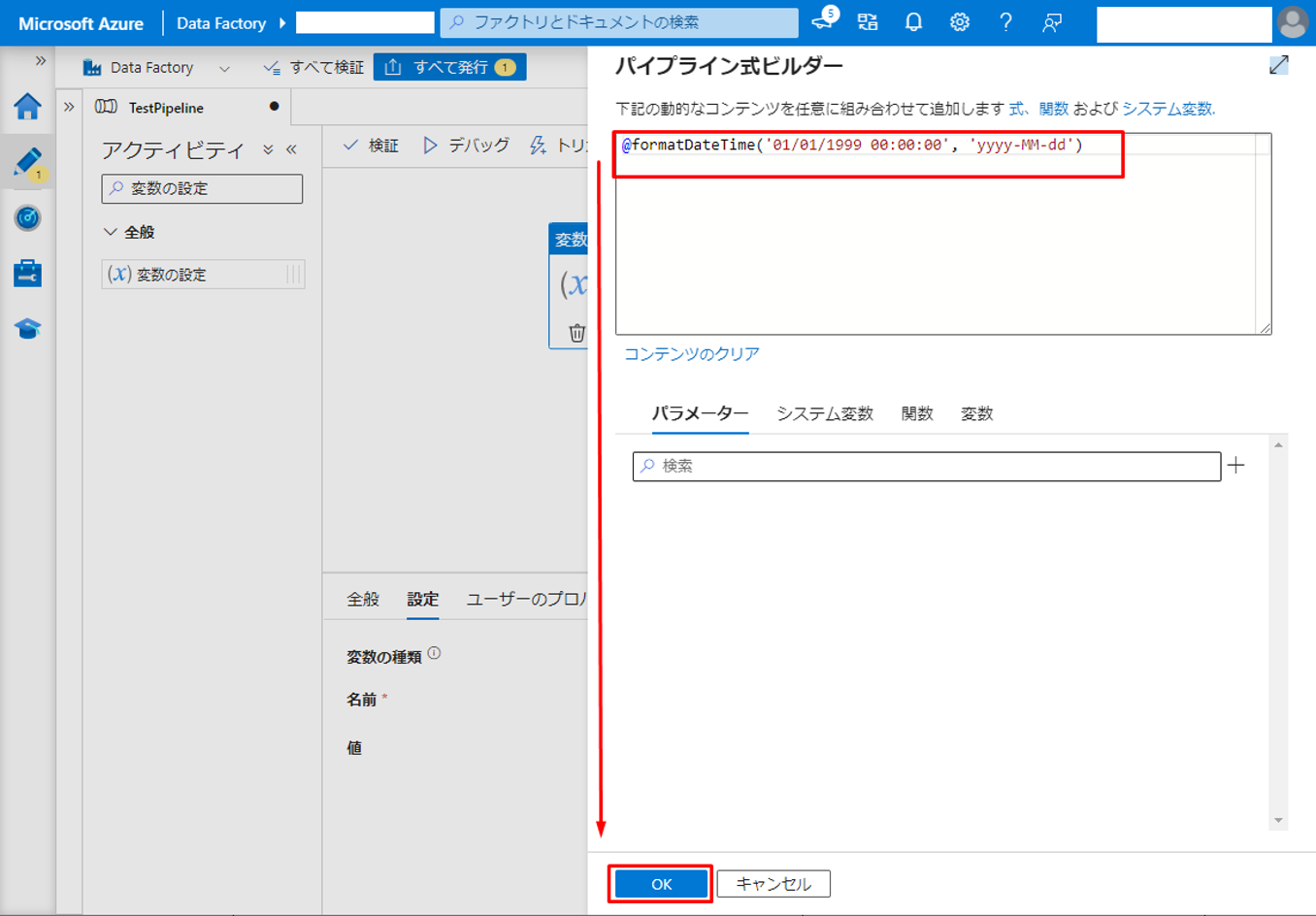
Task: Open the Learning center graduation cap icon
Action: pyautogui.click(x=27, y=329)
